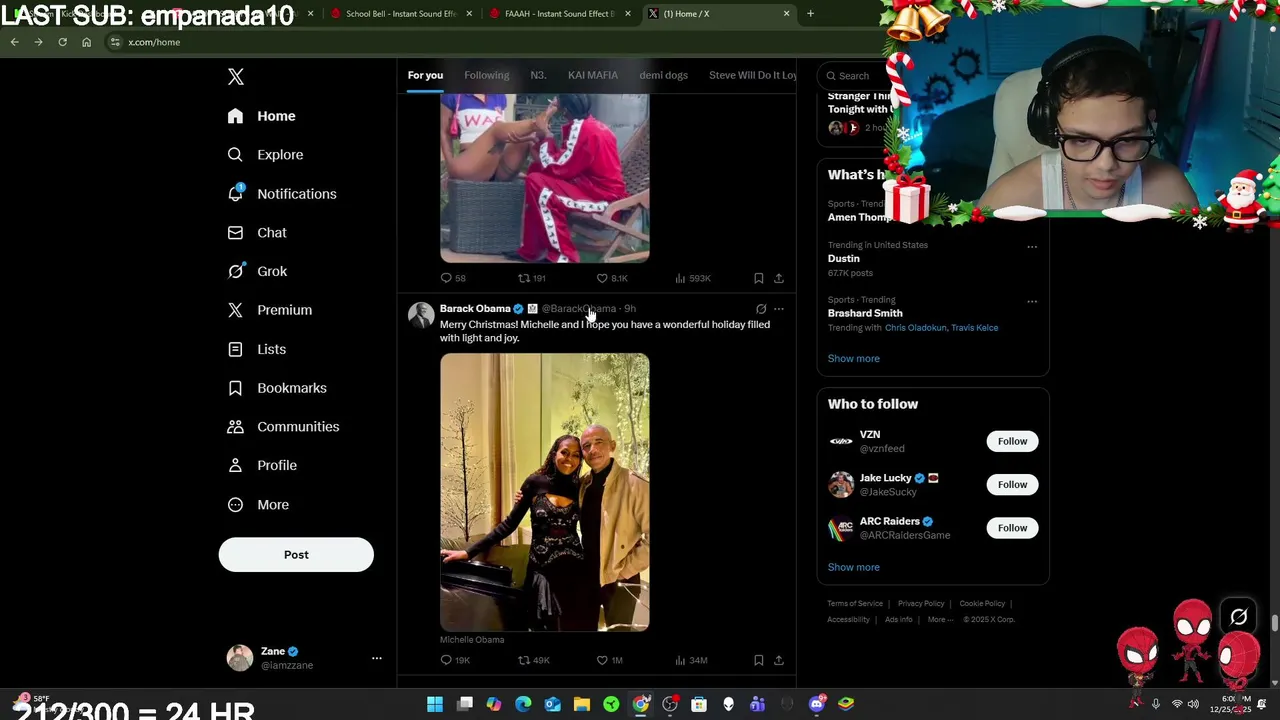
Task: Open Barack Obama's profile avatar
Action: click(x=421, y=315)
